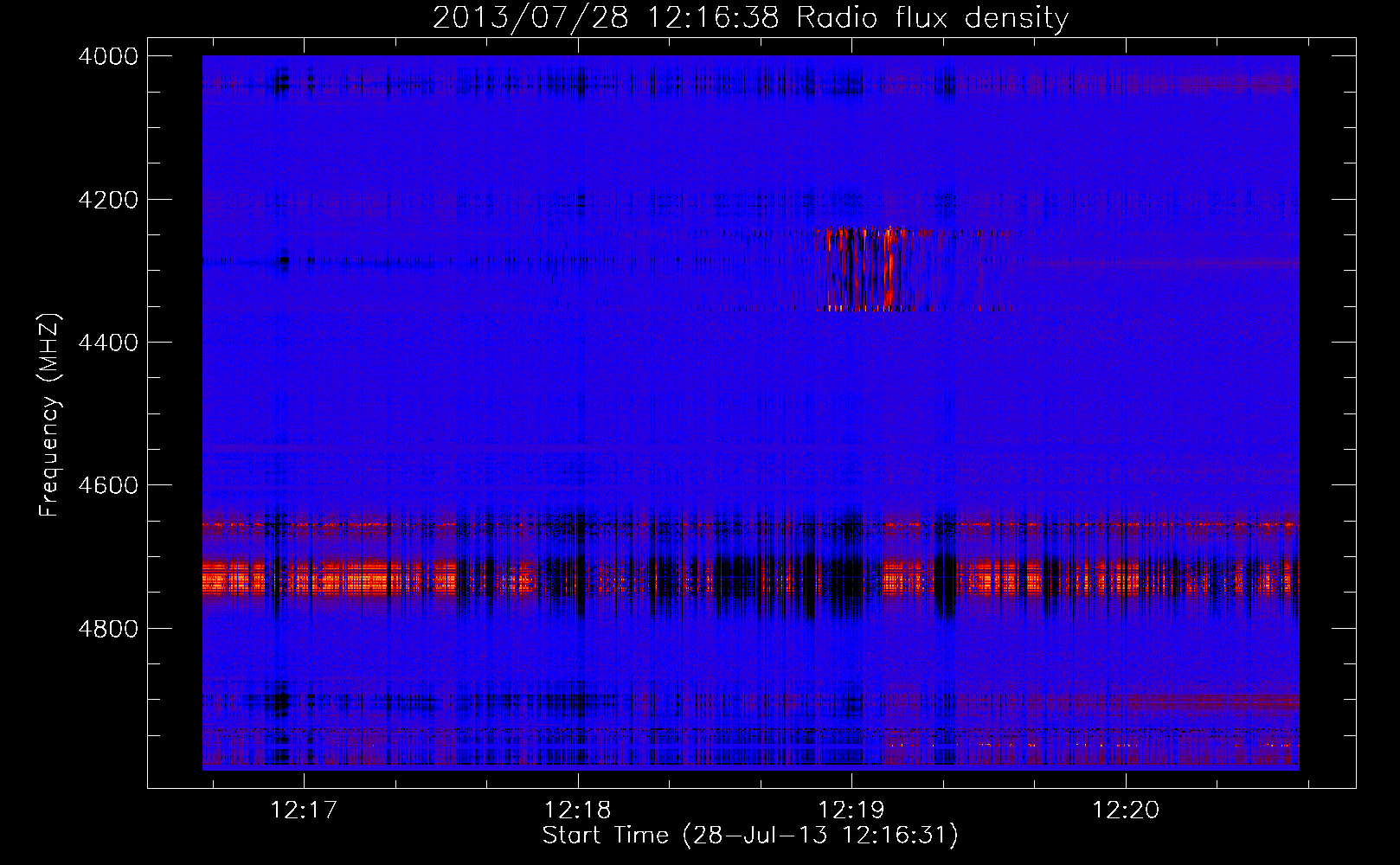Click the 'Start Time (28-Jul-13 12:16:31)' axis title
1400x865 pixels.
click(x=750, y=836)
